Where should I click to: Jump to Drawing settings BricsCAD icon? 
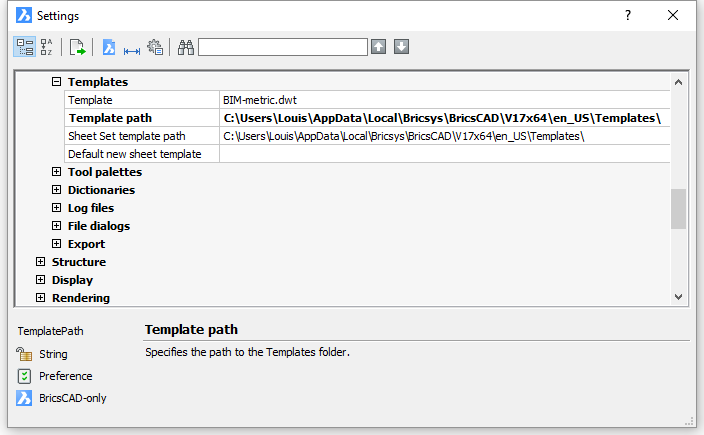coord(109,47)
